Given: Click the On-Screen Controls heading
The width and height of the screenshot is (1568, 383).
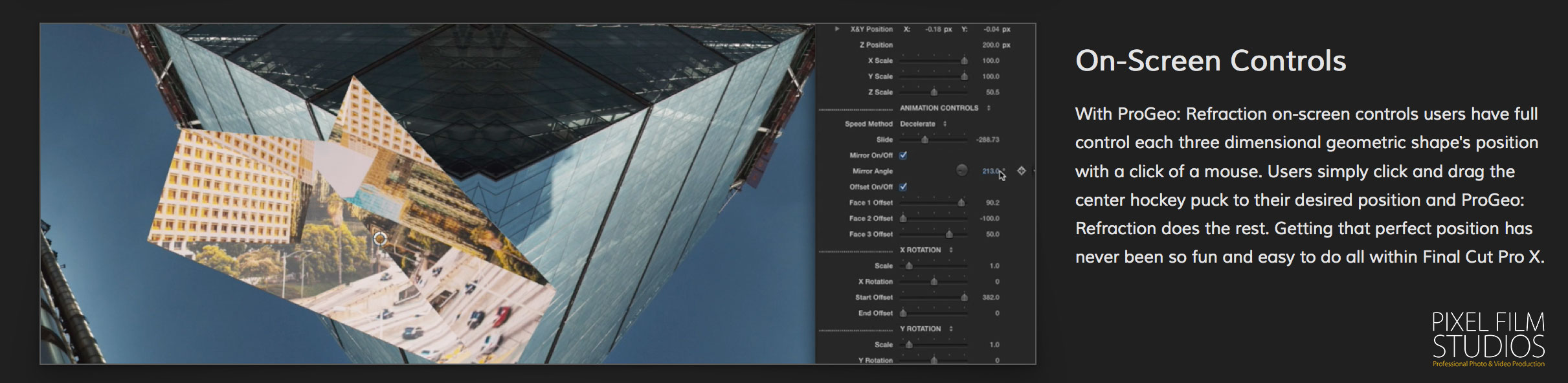Looking at the screenshot, I should (1210, 61).
